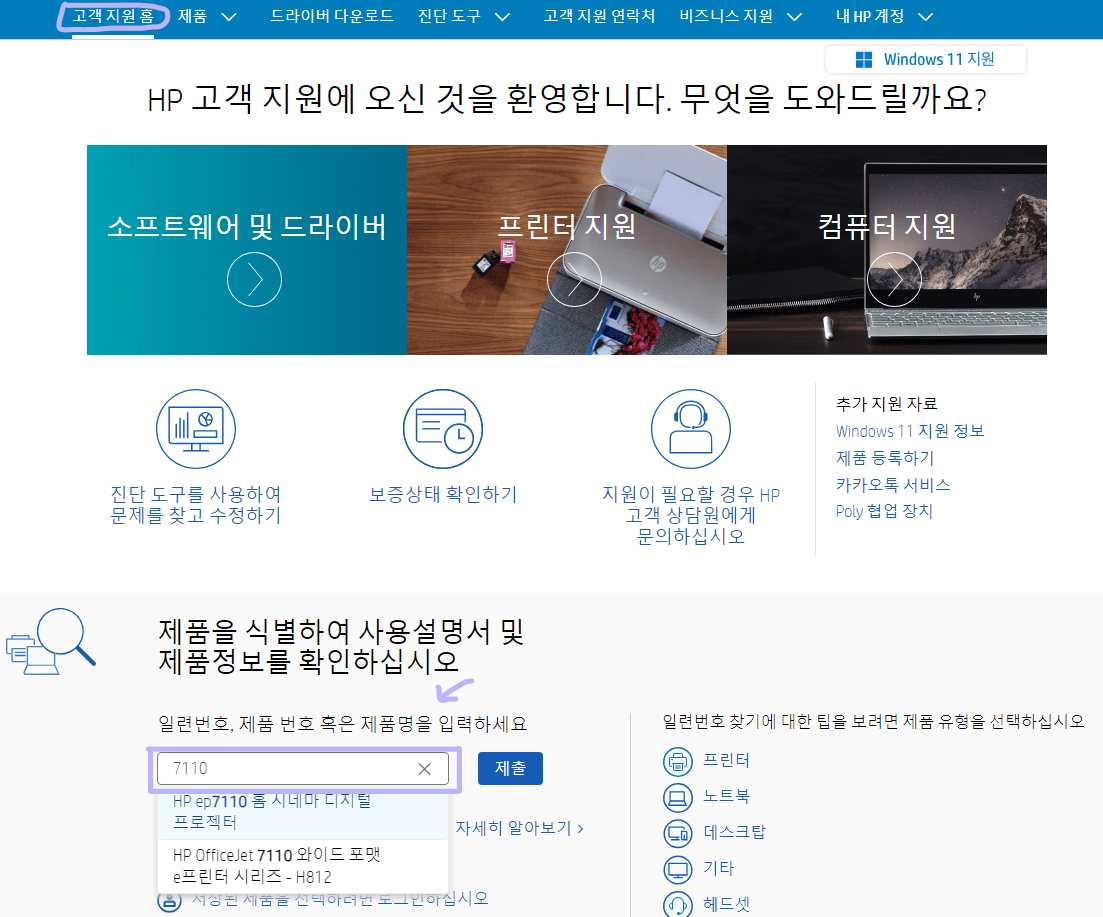Open 제품 등록하기 link

pos(884,458)
